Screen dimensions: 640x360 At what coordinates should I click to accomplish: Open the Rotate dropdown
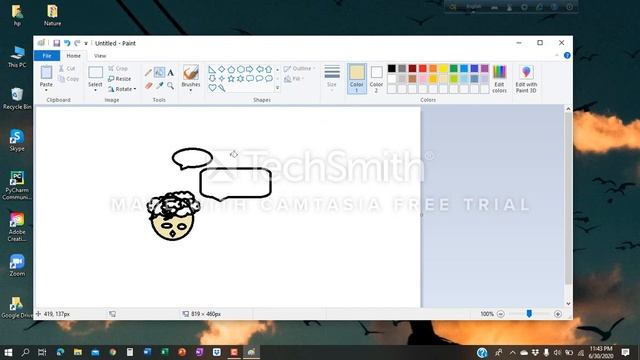click(122, 89)
